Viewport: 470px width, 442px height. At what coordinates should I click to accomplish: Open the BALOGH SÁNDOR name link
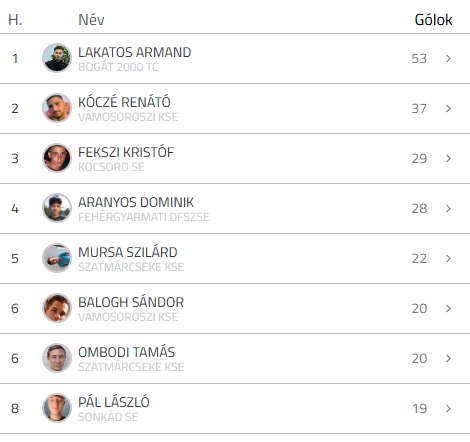pos(131,302)
